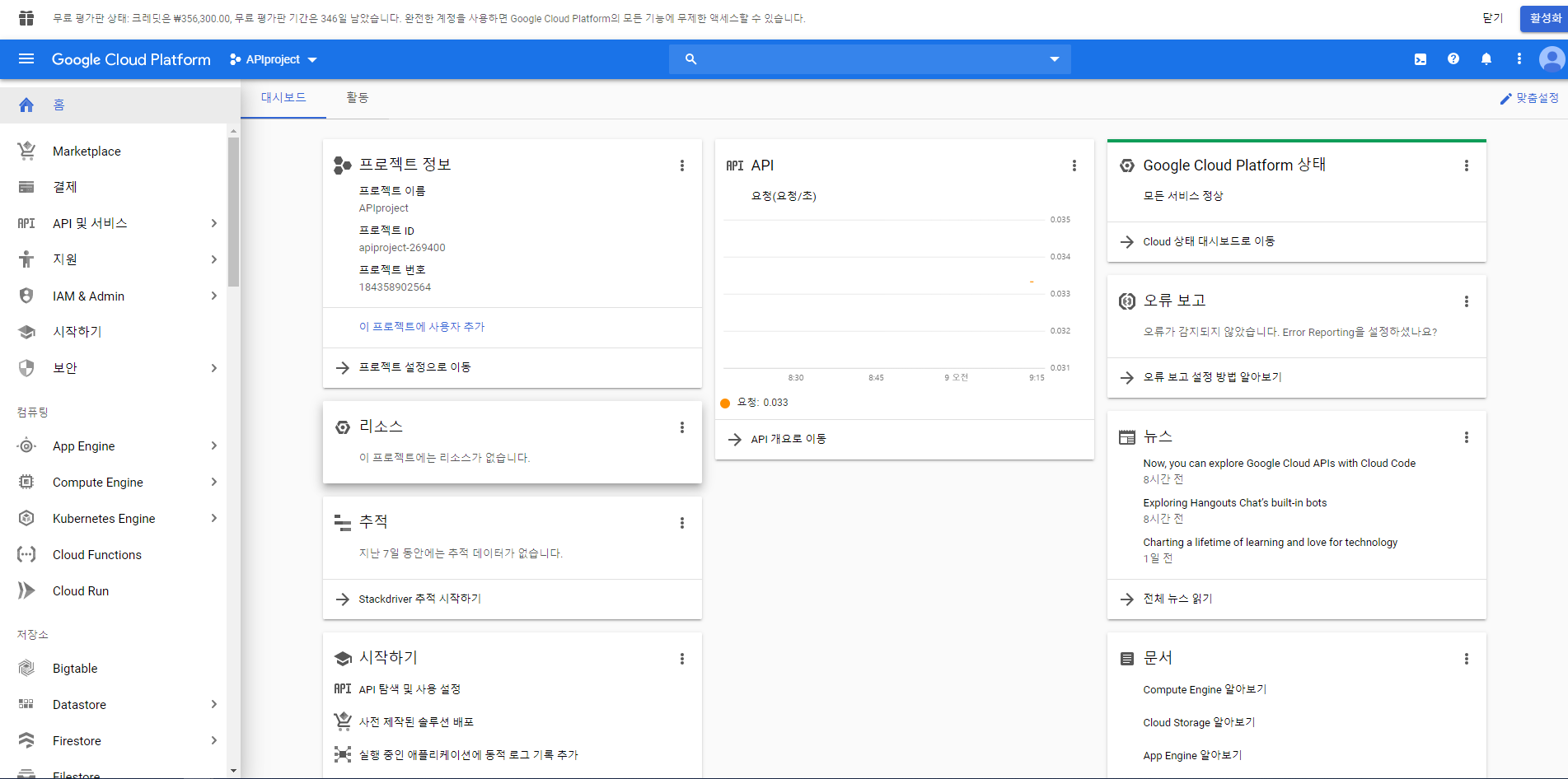Open the 오류 보고 card three-dot menu

[x=1467, y=301]
